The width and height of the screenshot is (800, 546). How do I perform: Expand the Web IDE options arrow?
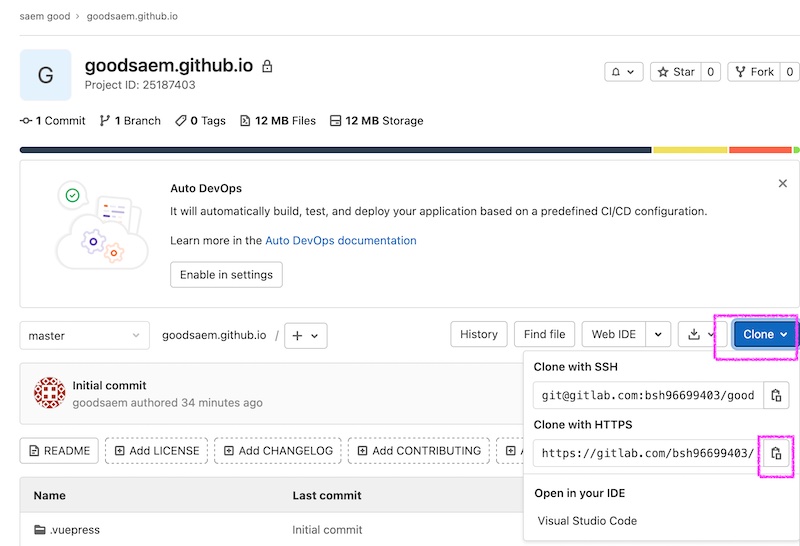pyautogui.click(x=658, y=335)
